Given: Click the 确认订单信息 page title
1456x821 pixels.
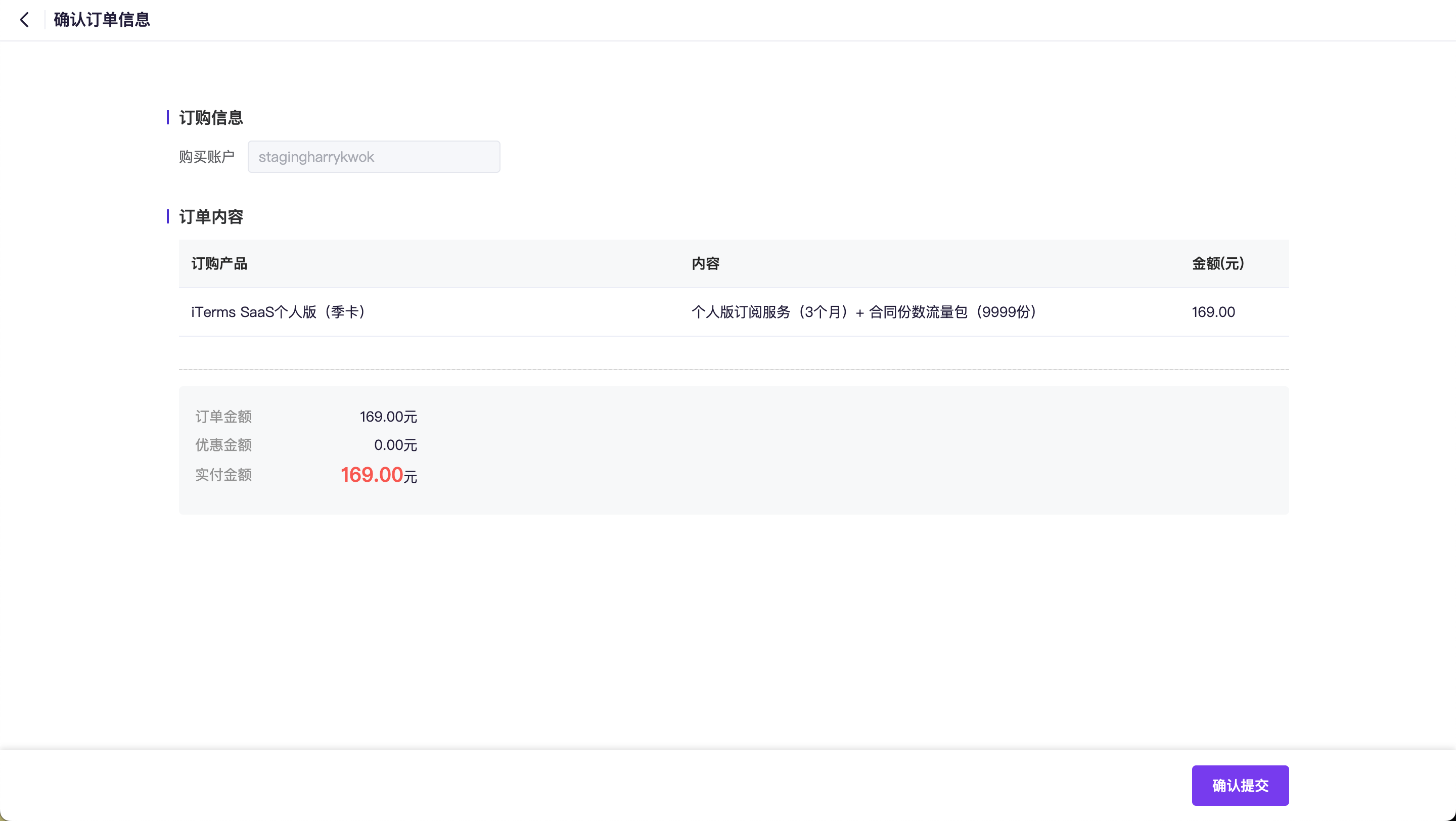Looking at the screenshot, I should [102, 20].
